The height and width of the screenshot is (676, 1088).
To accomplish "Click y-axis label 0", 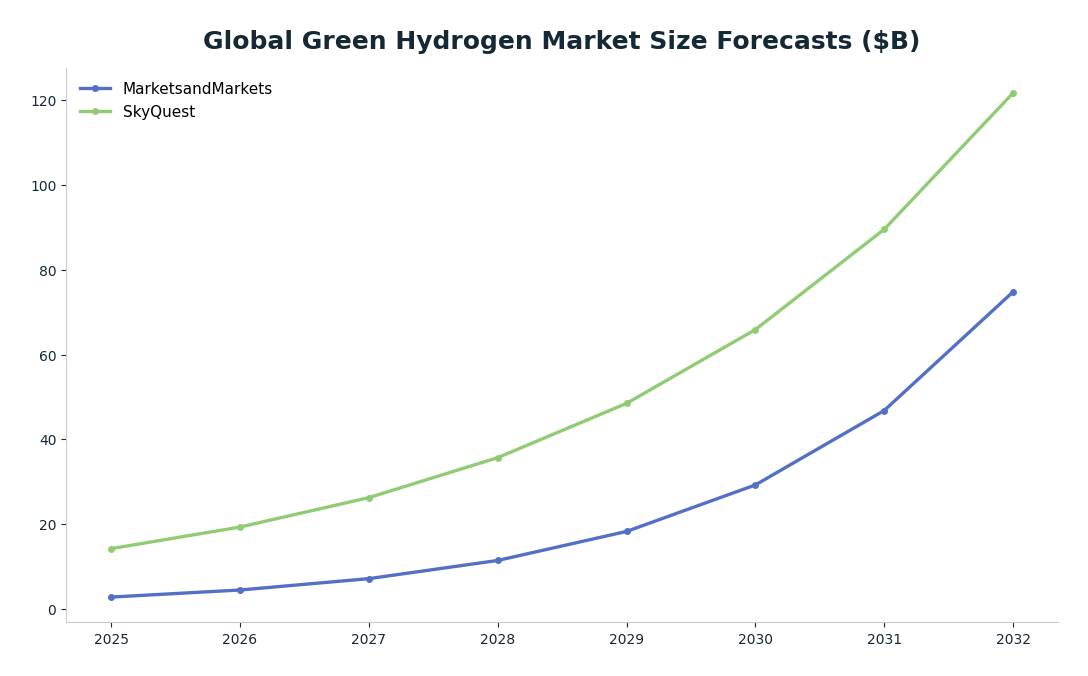I will click(x=52, y=610).
